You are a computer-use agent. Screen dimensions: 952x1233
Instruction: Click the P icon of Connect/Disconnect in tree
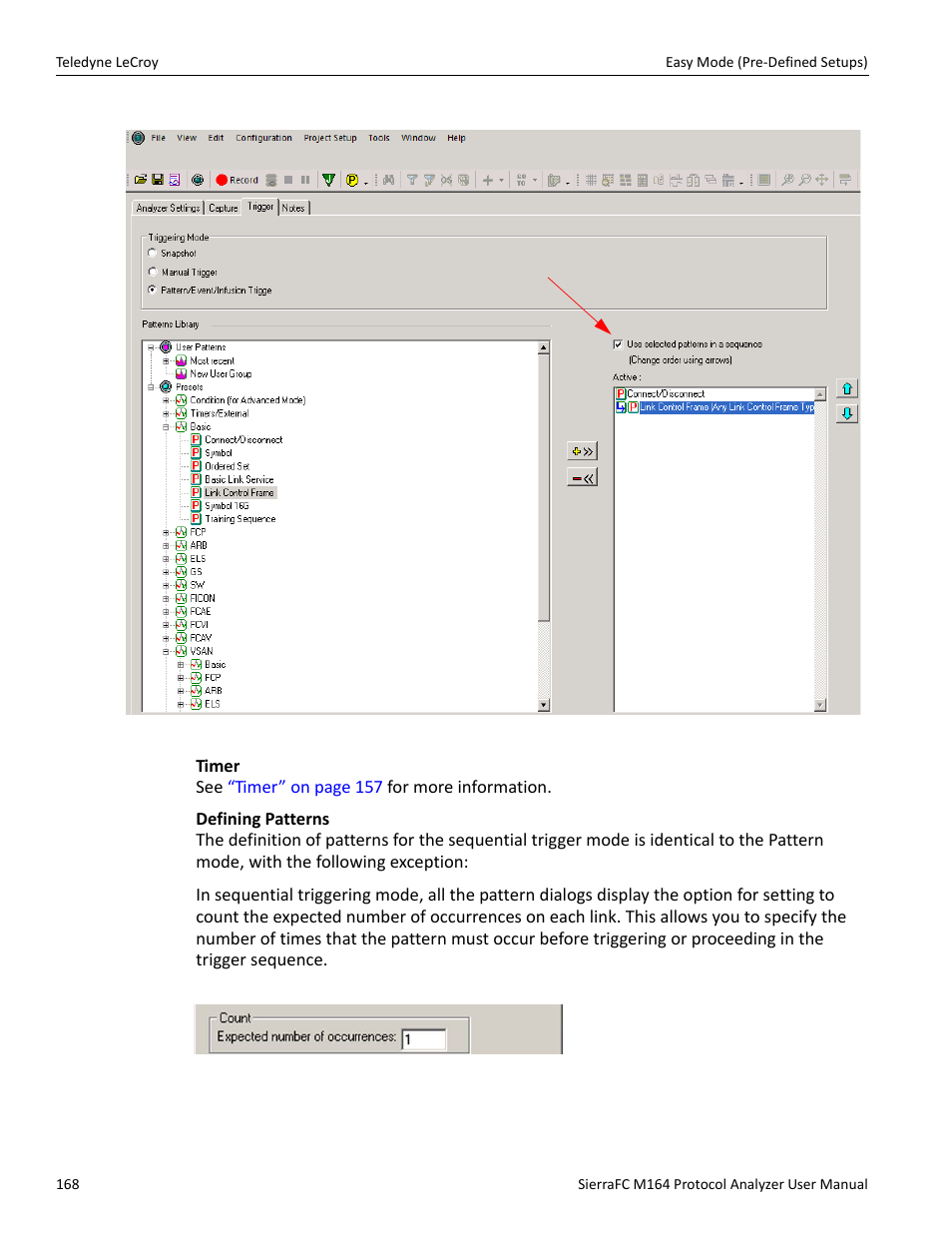(197, 439)
